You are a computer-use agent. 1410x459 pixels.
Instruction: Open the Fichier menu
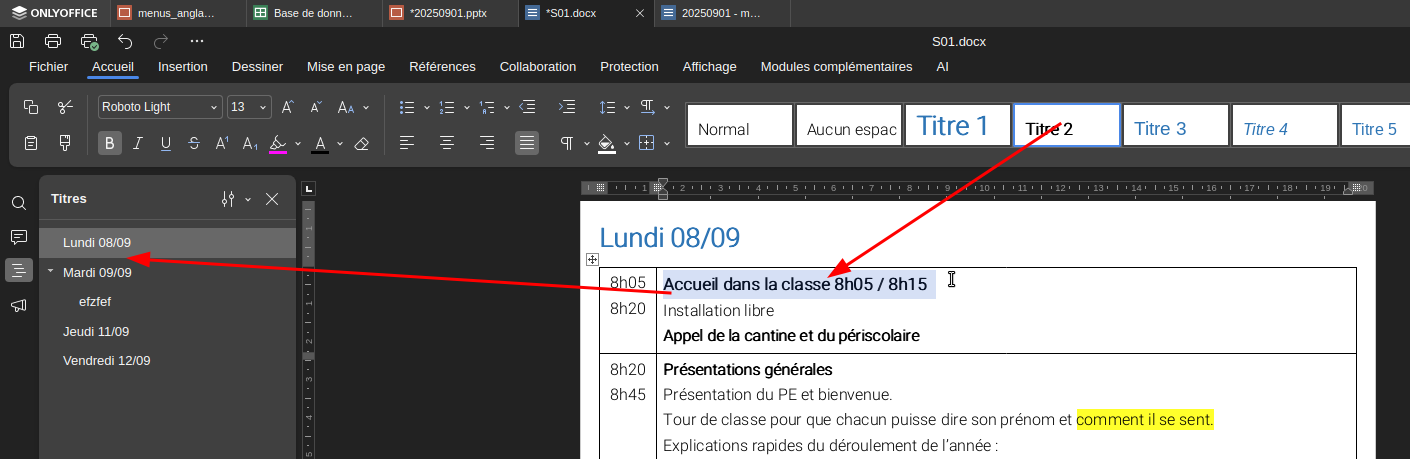click(49, 67)
